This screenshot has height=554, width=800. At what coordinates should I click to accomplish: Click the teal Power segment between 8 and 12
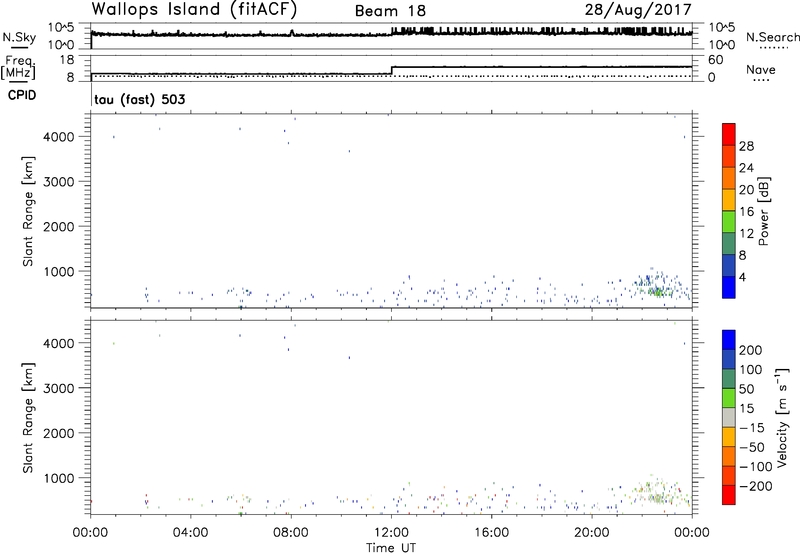(729, 243)
